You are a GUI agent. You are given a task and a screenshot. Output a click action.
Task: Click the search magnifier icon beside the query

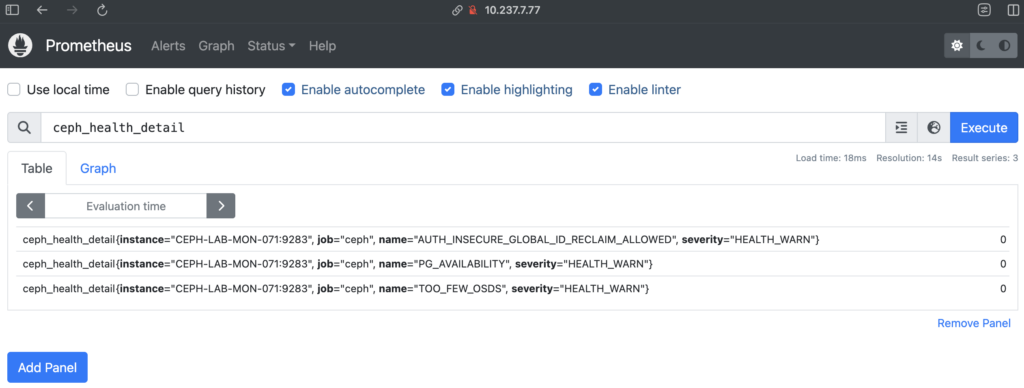(x=24, y=127)
